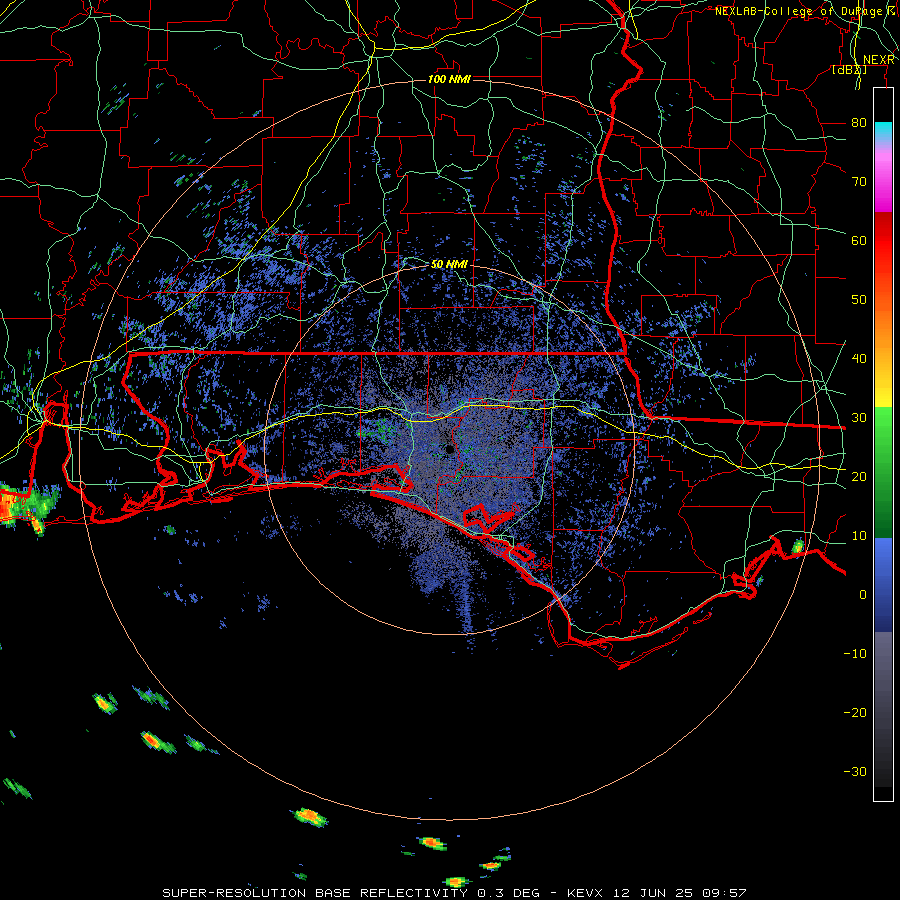
Task: Click the Super-Resolution Base Reflectivity caption
Action: pos(454,893)
